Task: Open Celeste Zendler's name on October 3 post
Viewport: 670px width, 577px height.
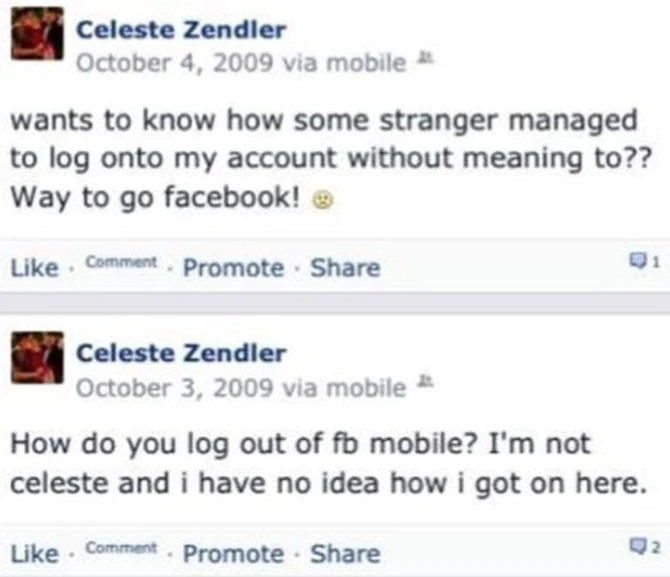Action: point(181,352)
